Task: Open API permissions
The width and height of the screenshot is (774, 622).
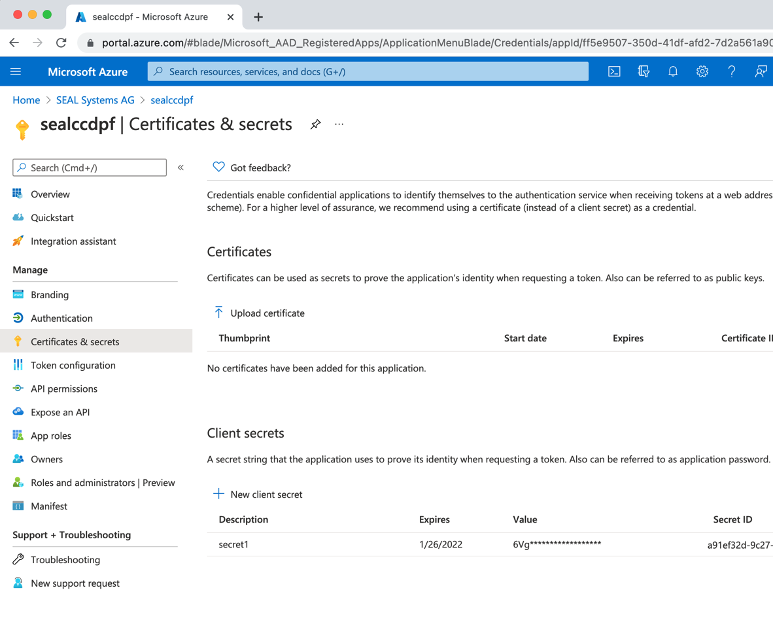Action: (64, 389)
